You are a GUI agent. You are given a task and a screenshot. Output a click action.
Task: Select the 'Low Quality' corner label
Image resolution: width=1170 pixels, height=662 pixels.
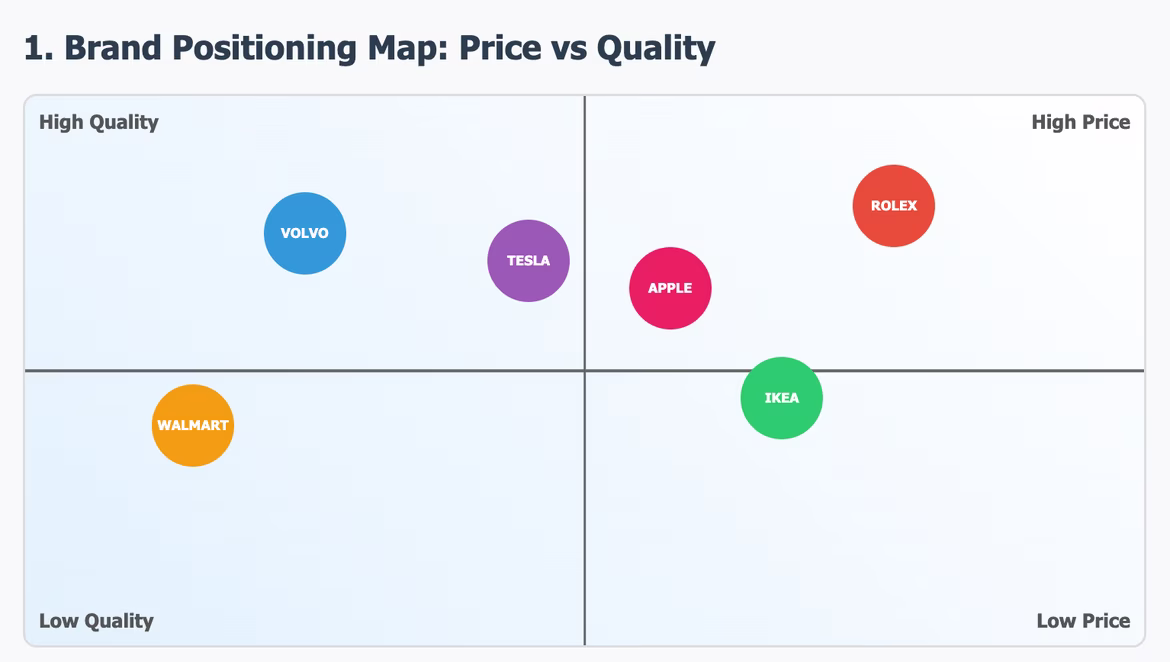[96, 621]
